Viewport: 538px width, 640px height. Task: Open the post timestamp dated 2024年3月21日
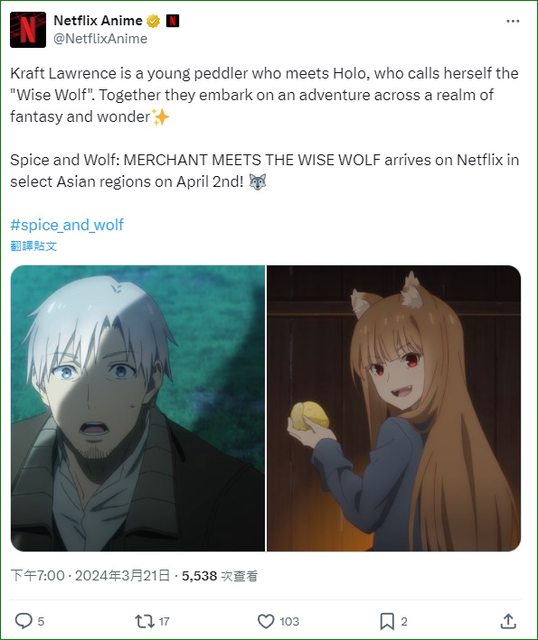tap(90, 576)
